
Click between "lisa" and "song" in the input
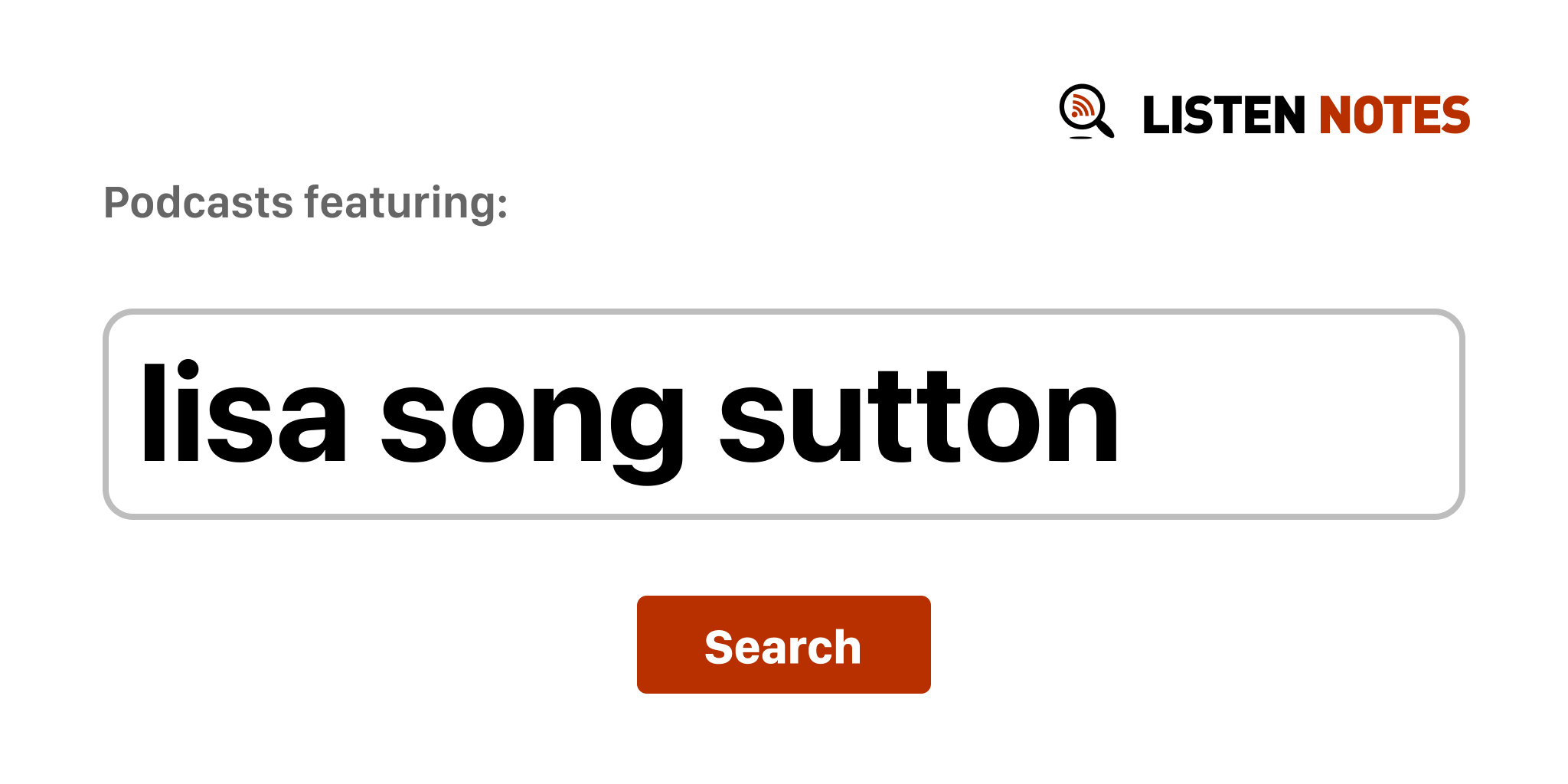364,414
